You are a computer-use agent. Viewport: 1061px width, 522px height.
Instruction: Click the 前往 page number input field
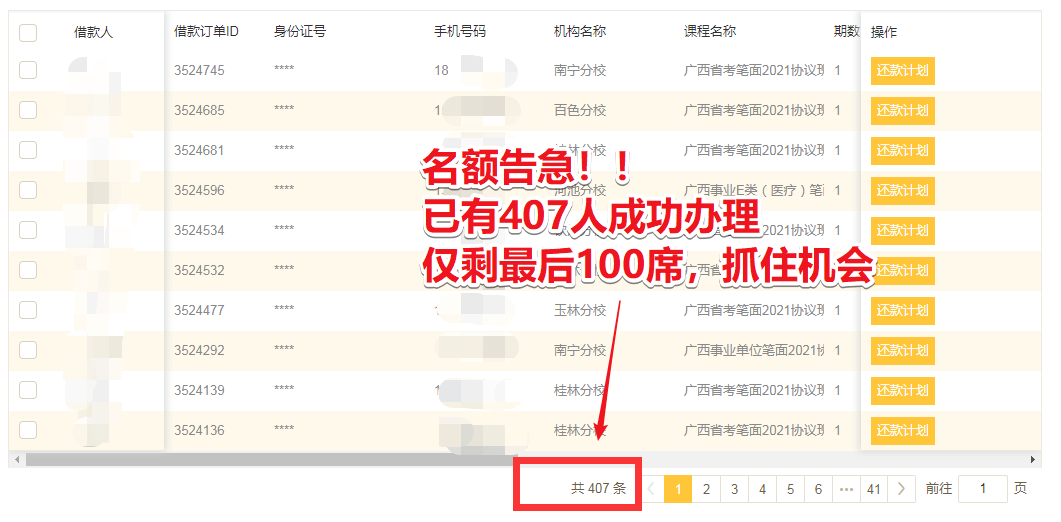(x=982, y=489)
